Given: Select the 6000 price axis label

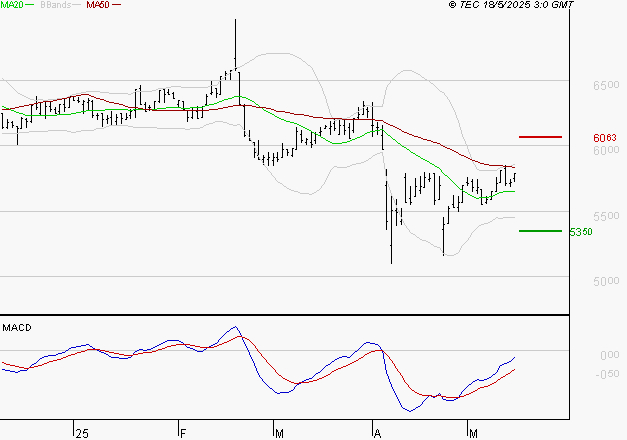Looking at the screenshot, I should 606,151.
